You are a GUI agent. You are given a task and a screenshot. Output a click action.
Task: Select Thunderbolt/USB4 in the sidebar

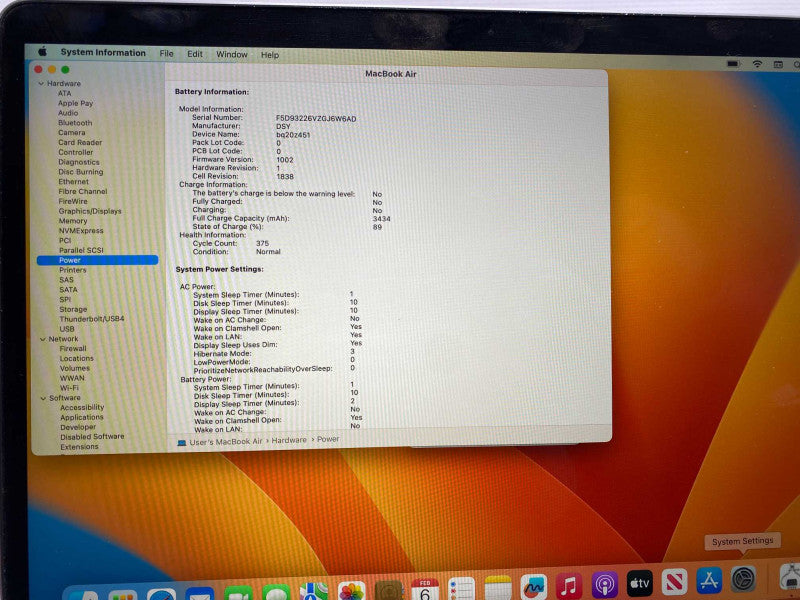pyautogui.click(x=92, y=319)
